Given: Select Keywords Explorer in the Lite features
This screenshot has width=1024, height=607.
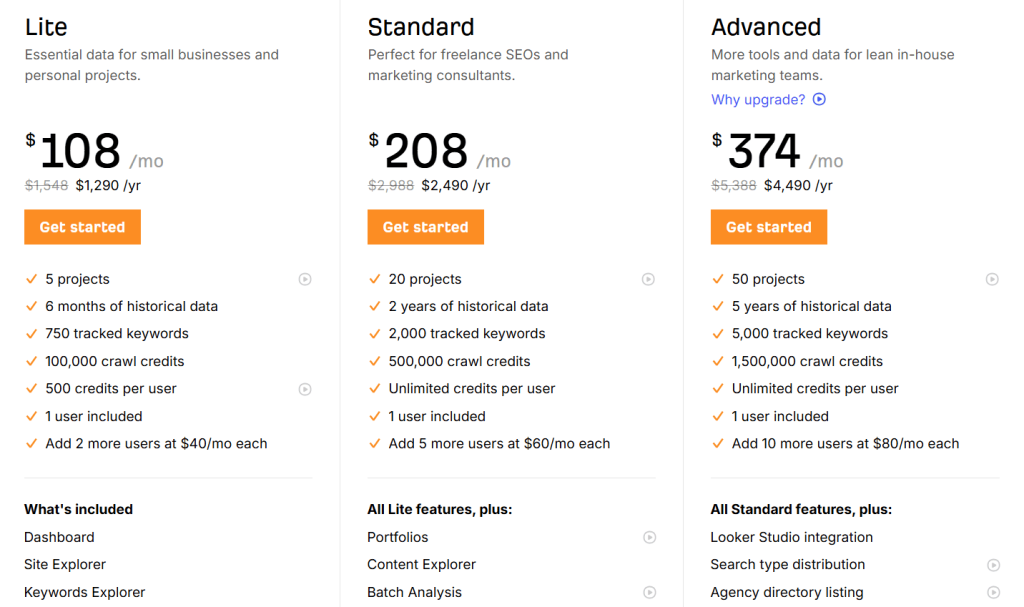Looking at the screenshot, I should (x=84, y=592).
